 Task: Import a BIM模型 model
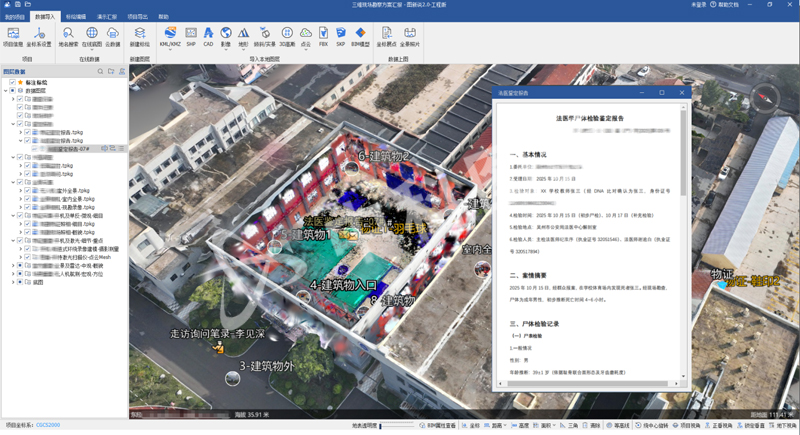[360, 37]
